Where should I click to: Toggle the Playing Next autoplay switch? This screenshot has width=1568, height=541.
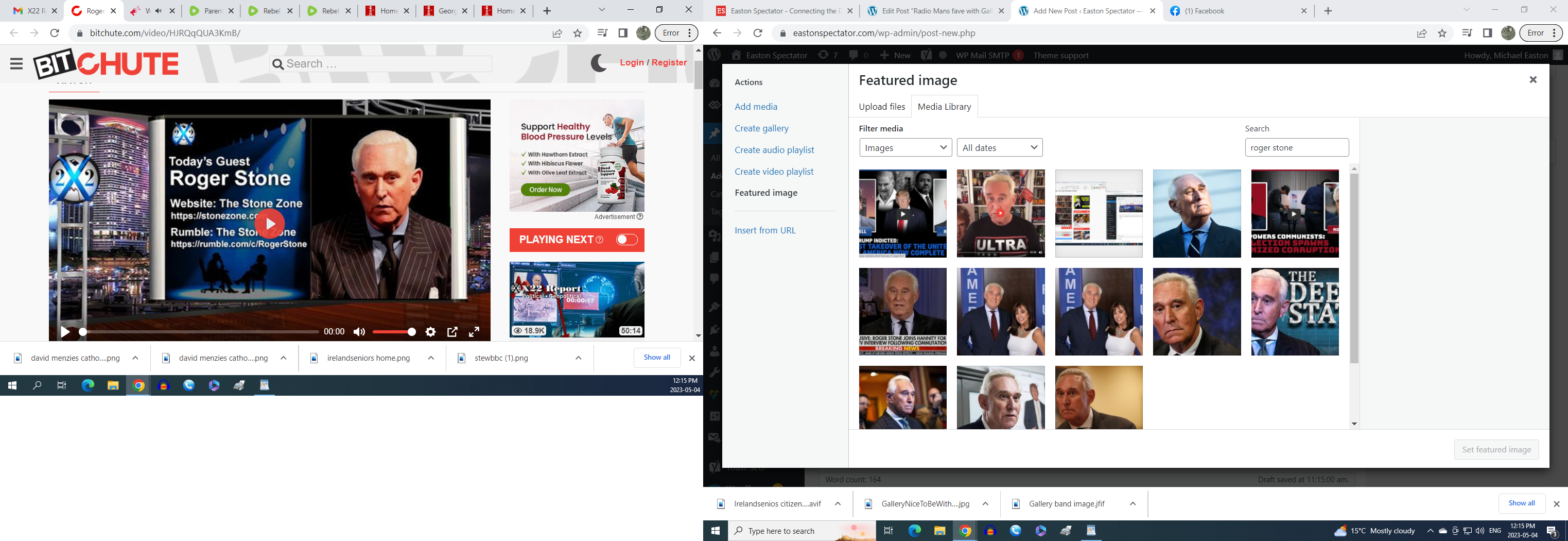coord(626,240)
